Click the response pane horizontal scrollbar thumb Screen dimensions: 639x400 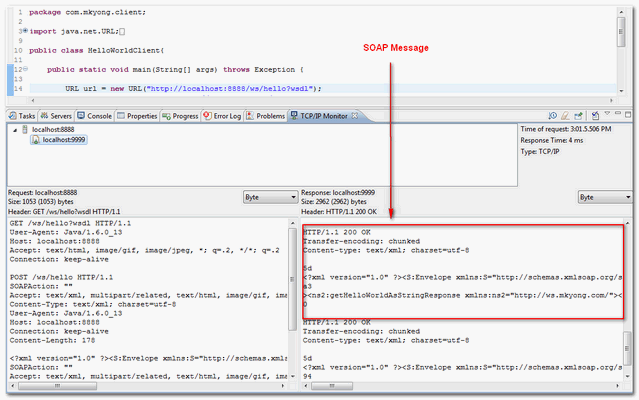pyautogui.click(x=332, y=385)
